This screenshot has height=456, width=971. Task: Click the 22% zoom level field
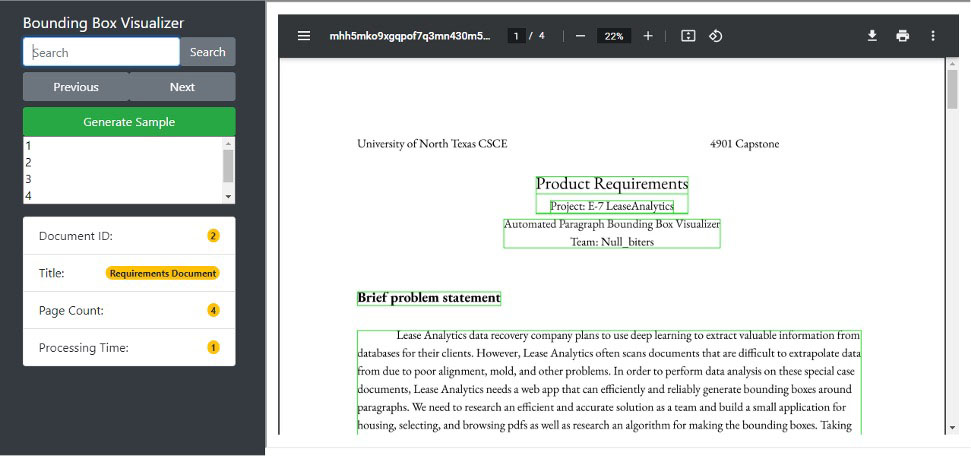(x=614, y=36)
